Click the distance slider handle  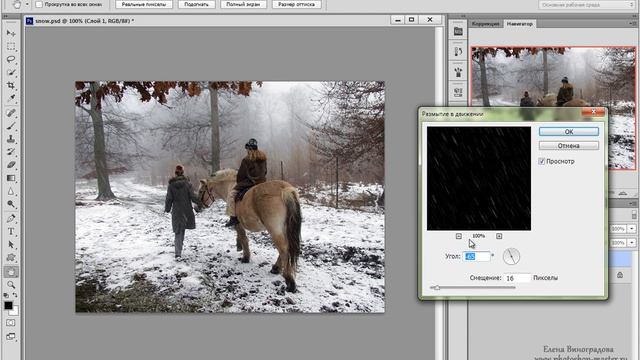437,287
